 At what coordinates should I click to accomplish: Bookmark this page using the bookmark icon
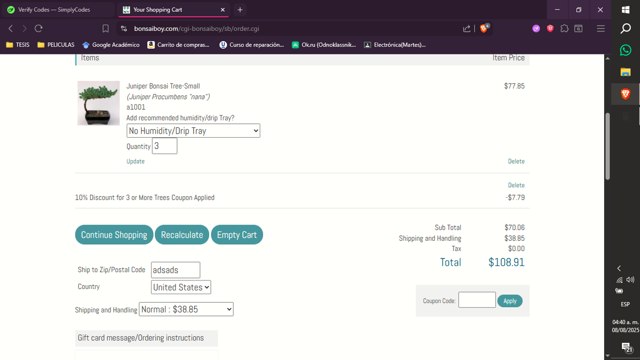click(105, 29)
